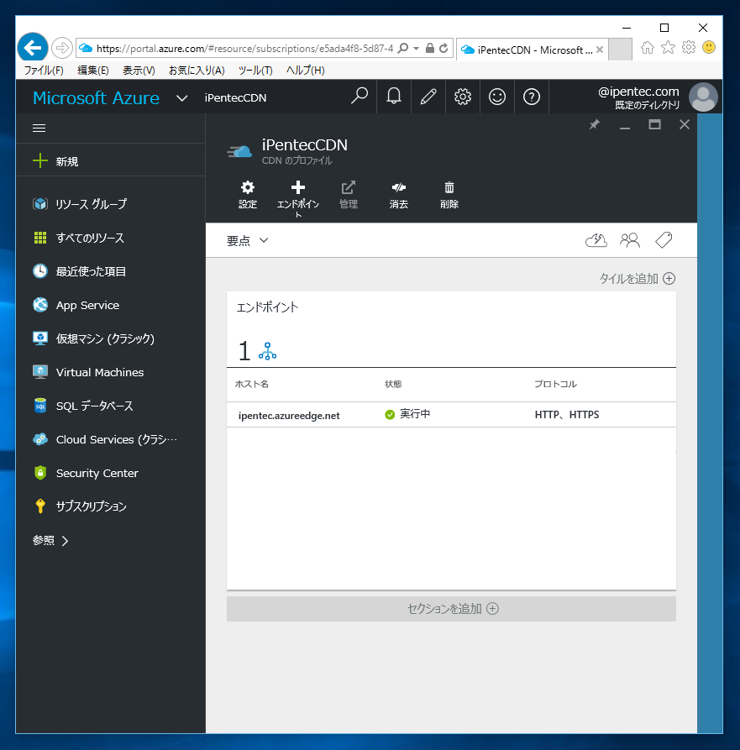Click the browser home icon

[x=647, y=47]
